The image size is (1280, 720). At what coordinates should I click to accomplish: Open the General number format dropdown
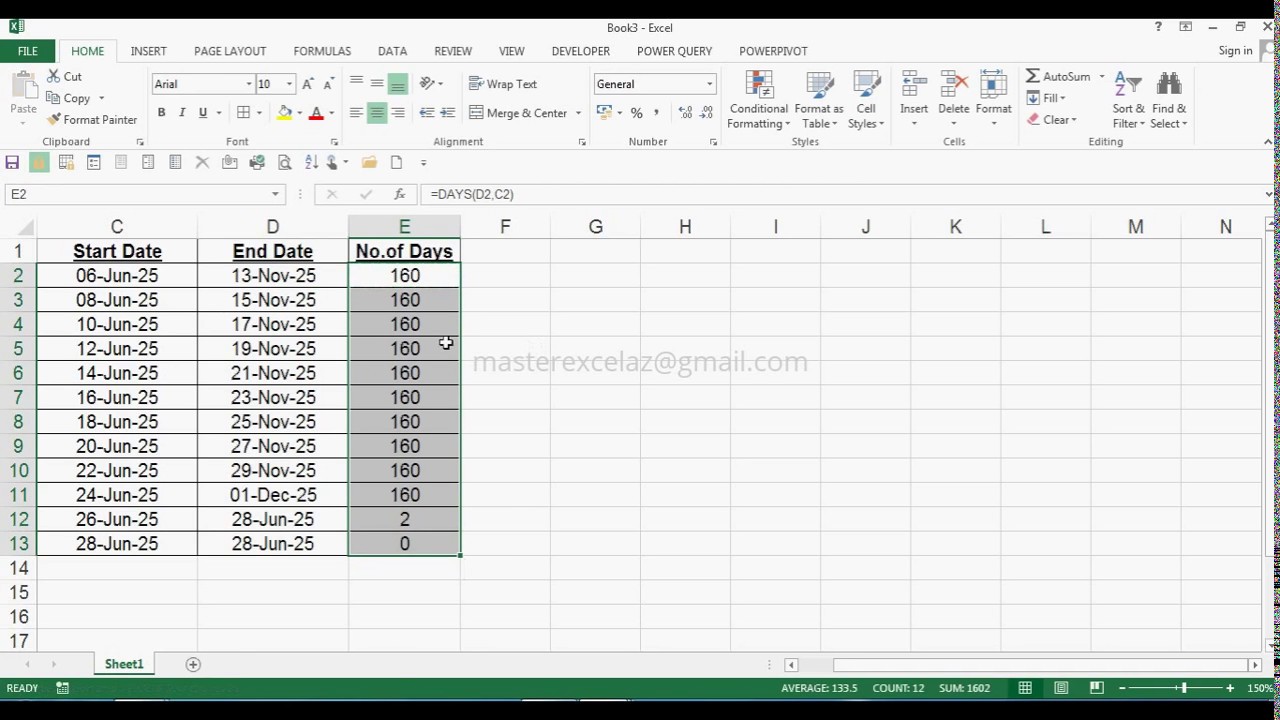(x=710, y=84)
